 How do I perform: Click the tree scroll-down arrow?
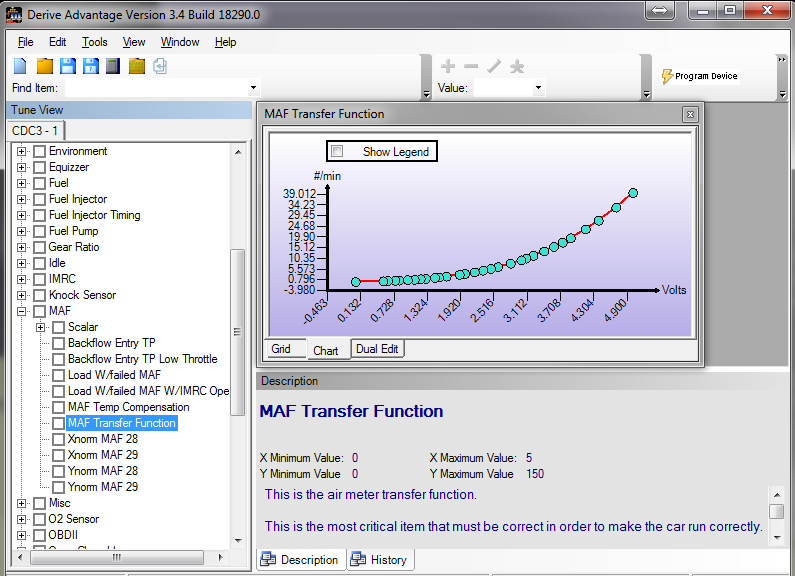click(x=238, y=541)
